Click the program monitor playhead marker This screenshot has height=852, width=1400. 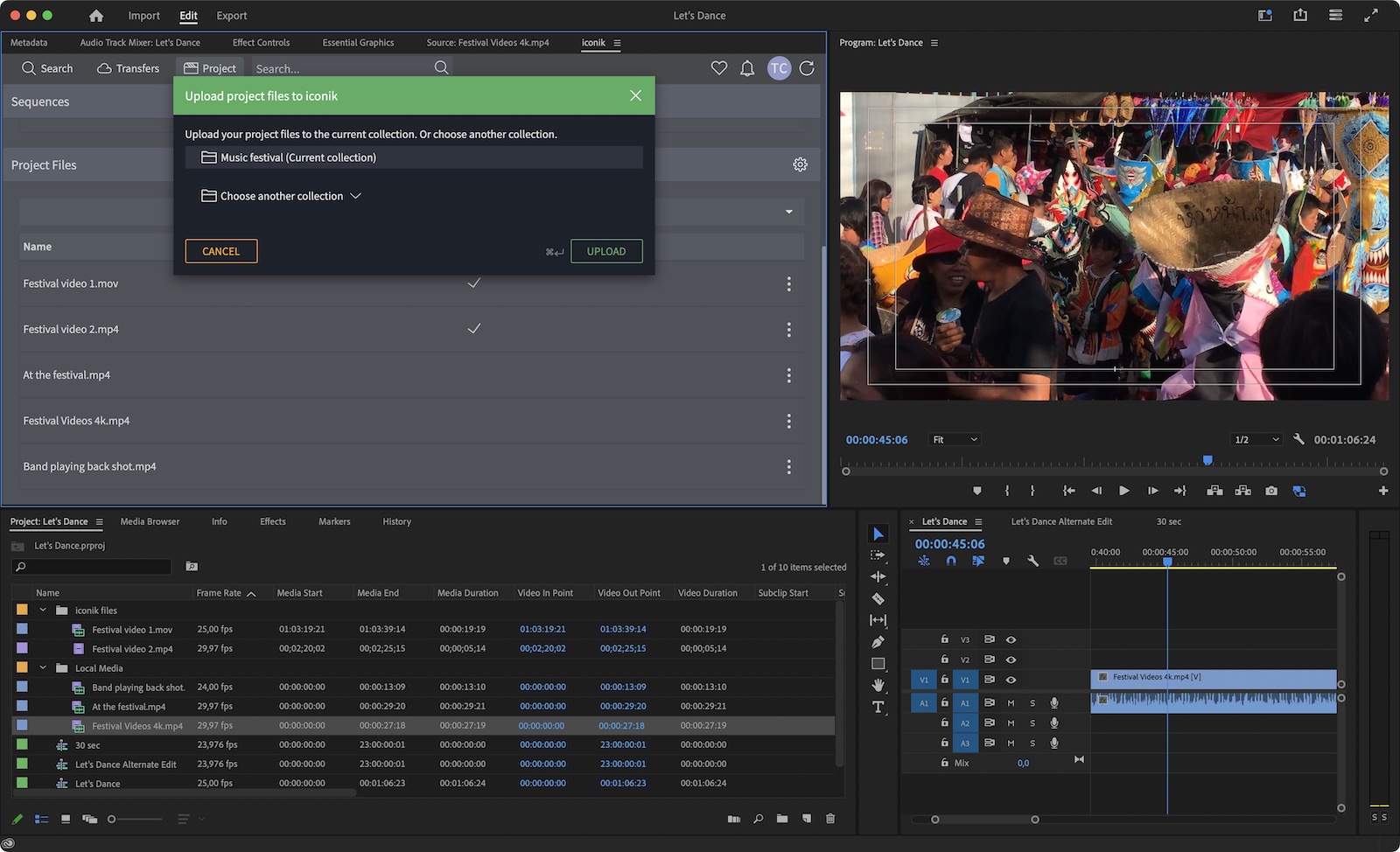coord(1207,460)
